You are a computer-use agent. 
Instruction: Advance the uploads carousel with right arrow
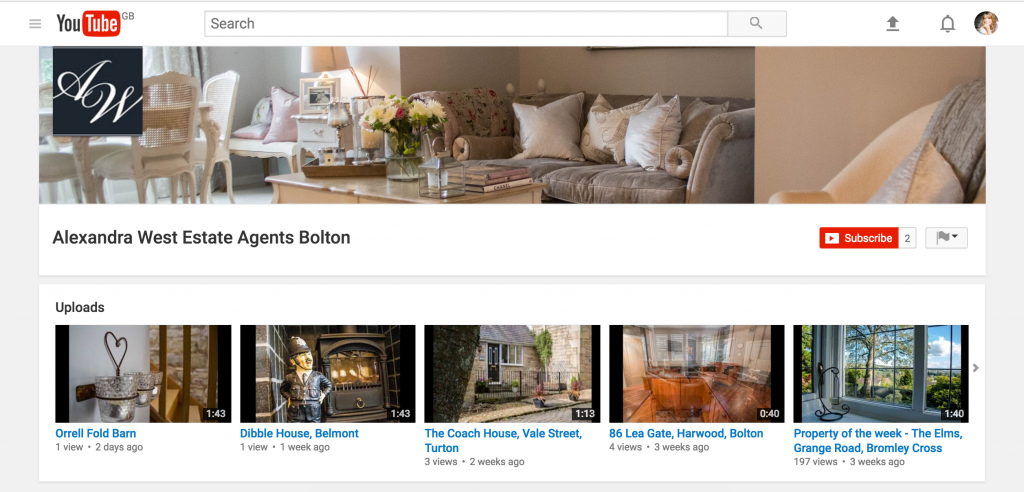[976, 368]
